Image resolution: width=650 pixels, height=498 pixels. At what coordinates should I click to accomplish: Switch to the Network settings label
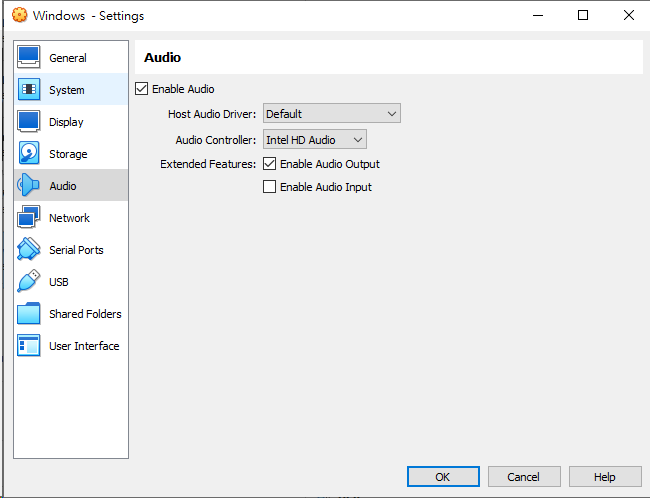pyautogui.click(x=69, y=218)
